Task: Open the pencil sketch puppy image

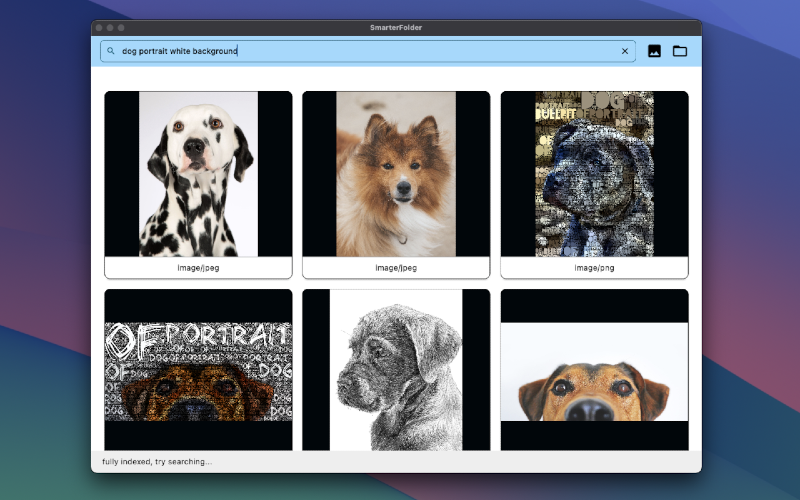Action: (x=396, y=370)
